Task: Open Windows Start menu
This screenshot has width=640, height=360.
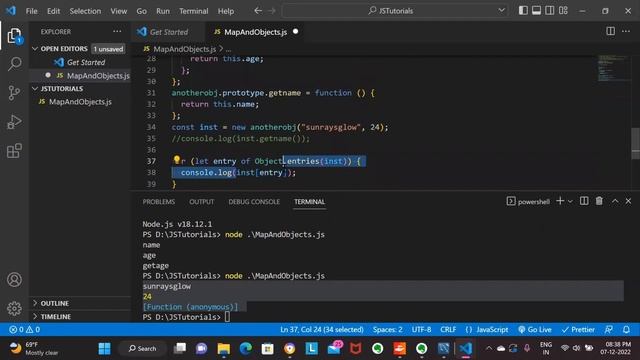Action: pos(104,349)
